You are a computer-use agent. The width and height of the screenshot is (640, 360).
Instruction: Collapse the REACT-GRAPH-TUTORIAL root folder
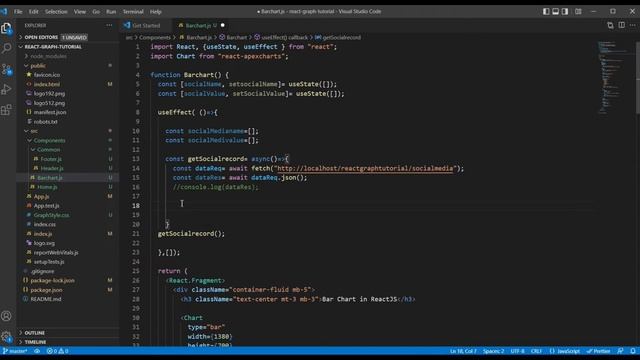(67, 47)
